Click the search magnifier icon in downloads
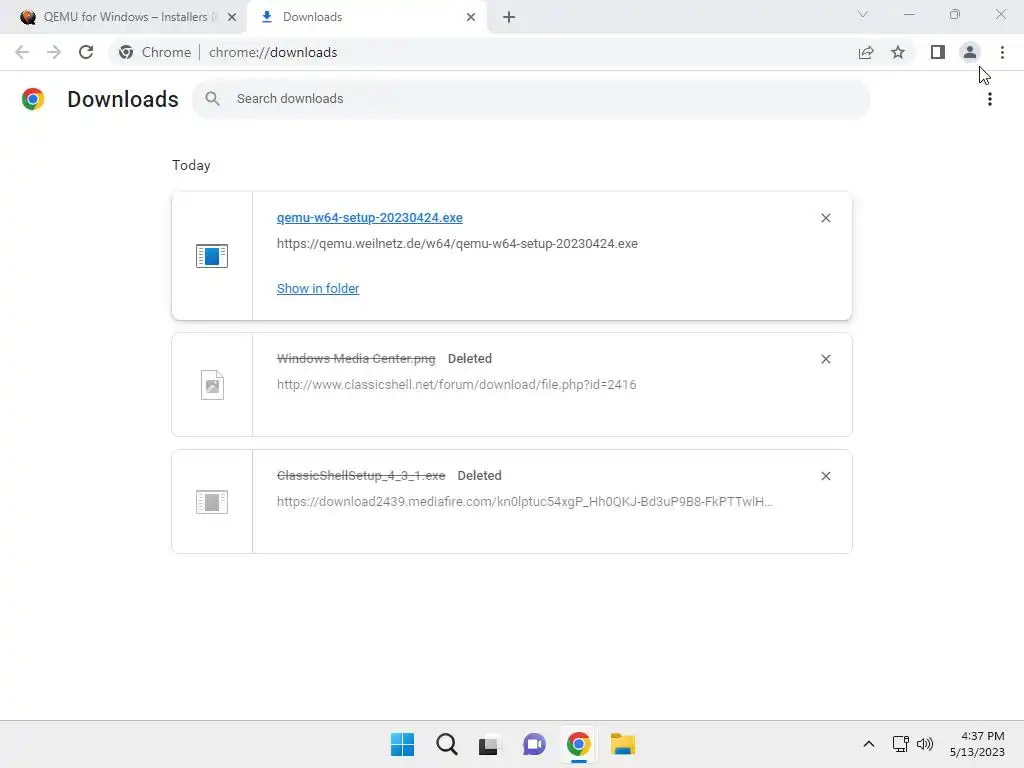The width and height of the screenshot is (1024, 768). click(x=212, y=99)
